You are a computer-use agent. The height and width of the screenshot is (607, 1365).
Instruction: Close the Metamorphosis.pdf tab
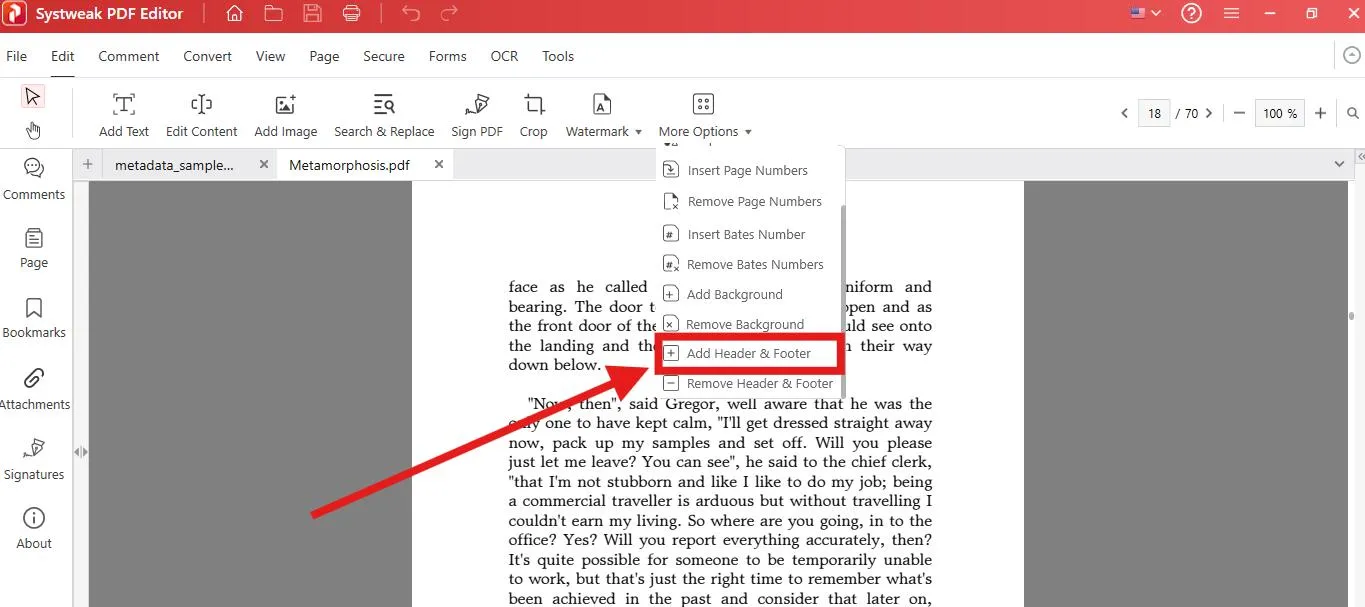(x=438, y=165)
